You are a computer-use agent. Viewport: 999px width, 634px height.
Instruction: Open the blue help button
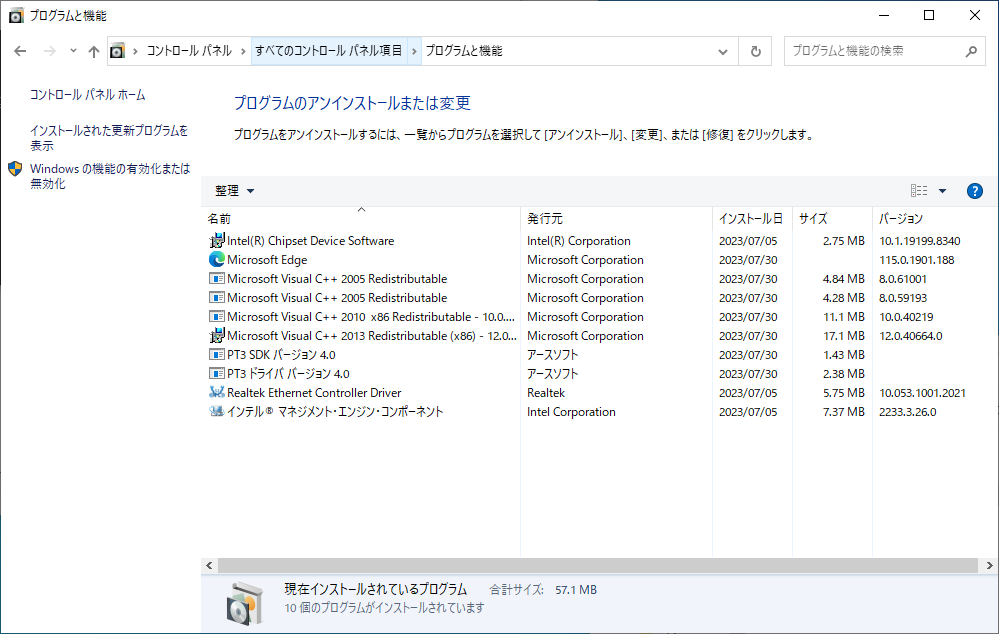(975, 191)
